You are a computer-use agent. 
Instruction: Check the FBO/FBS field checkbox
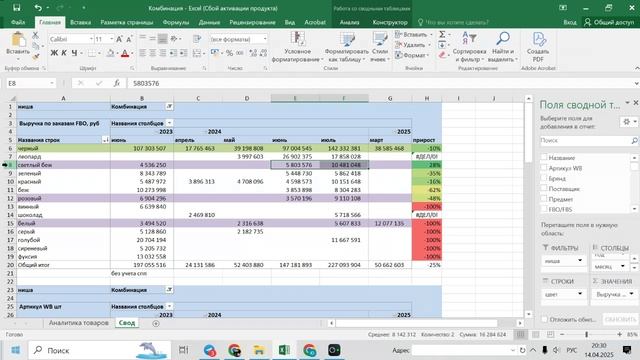tap(544, 209)
